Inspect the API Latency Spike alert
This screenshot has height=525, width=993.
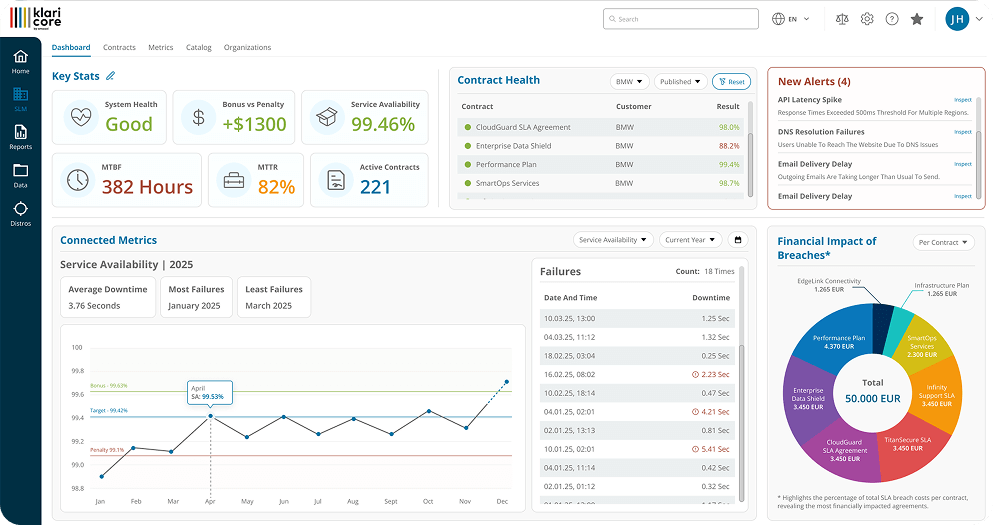962,100
